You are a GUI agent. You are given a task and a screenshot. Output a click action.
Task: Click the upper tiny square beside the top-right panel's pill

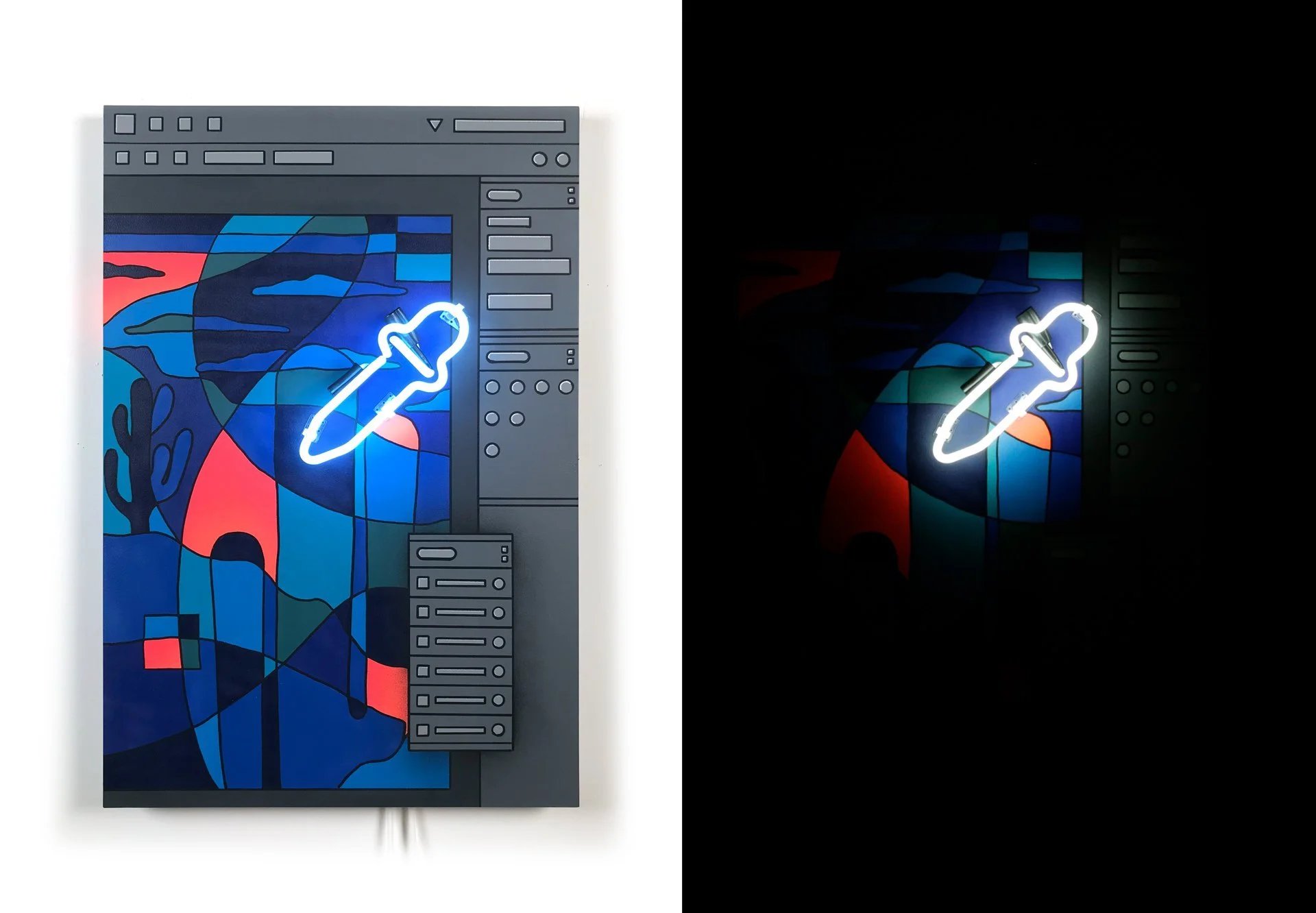[x=572, y=191]
